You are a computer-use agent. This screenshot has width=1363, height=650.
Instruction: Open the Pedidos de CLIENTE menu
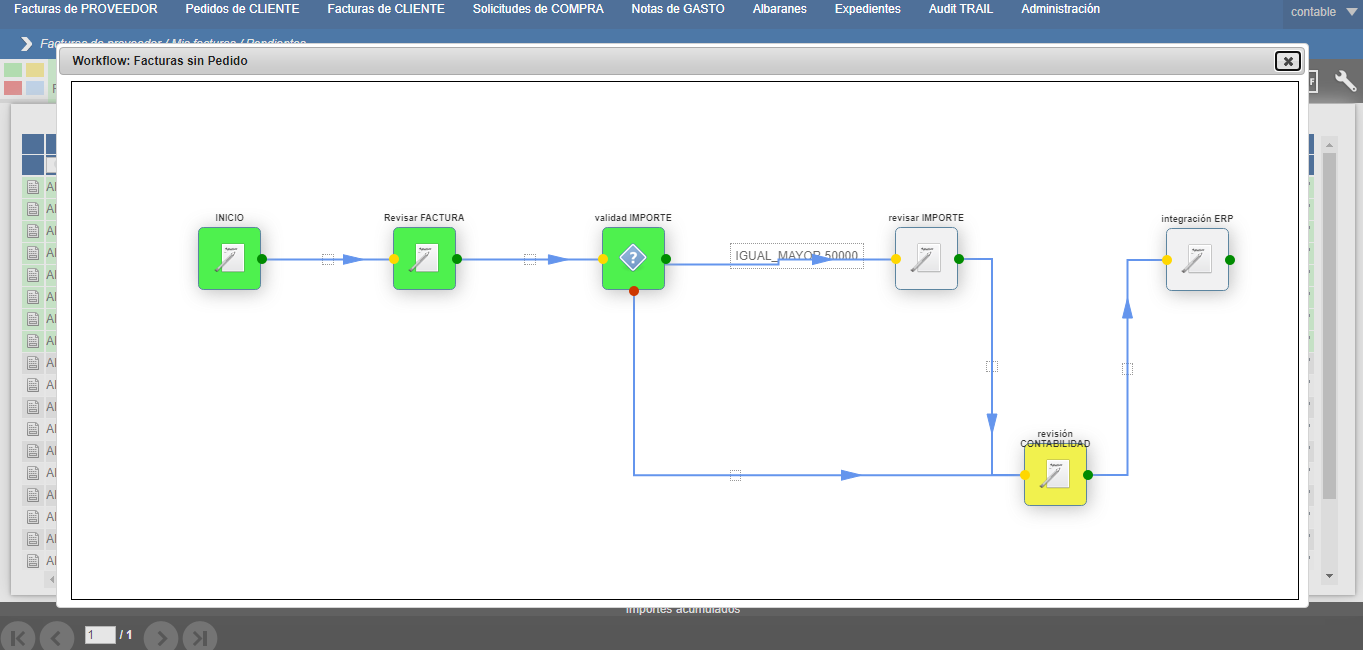click(242, 9)
